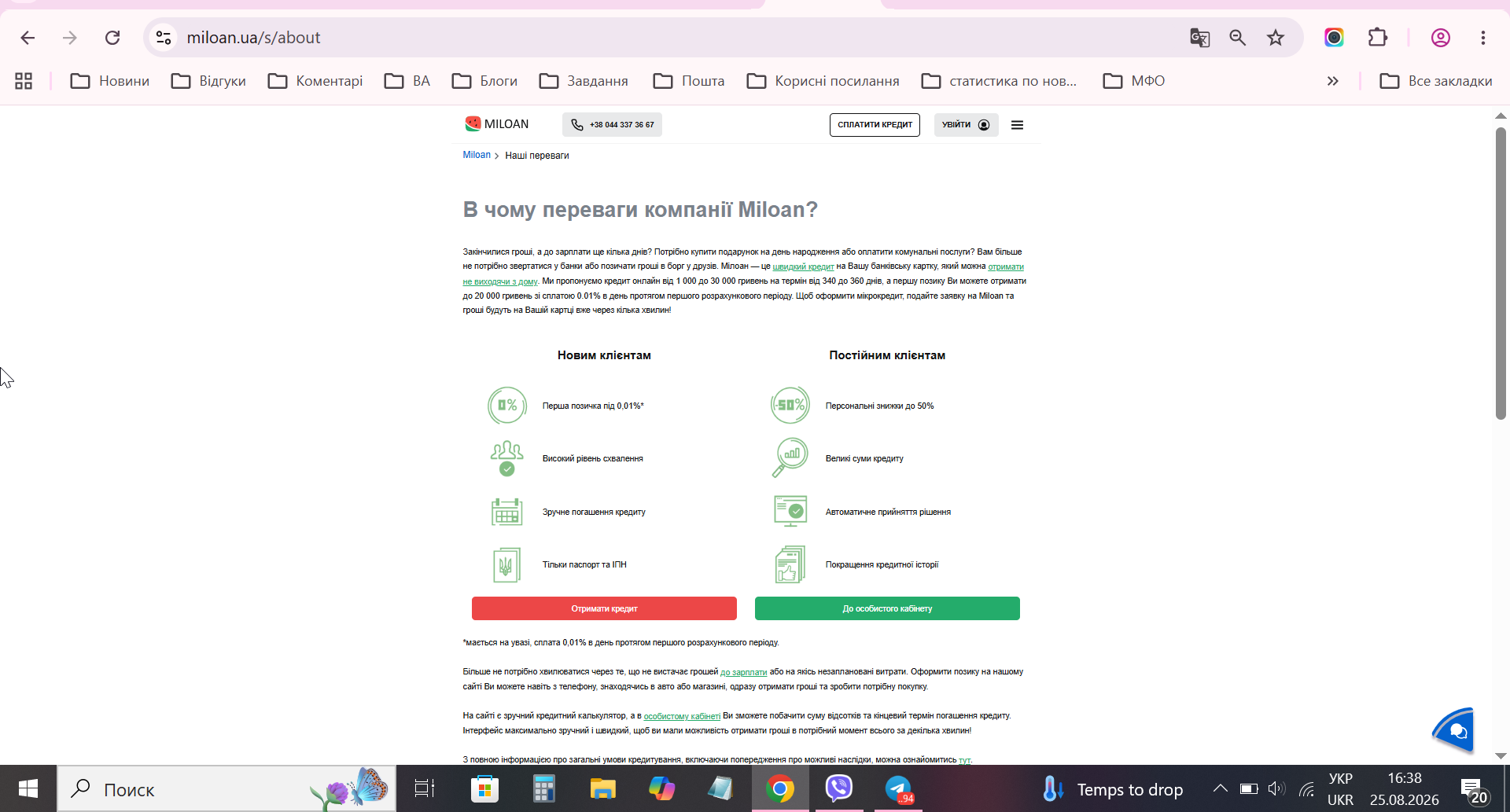The width and height of the screenshot is (1510, 812).
Task: Open the статистика по нов... bookmarks folder
Action: pos(999,81)
